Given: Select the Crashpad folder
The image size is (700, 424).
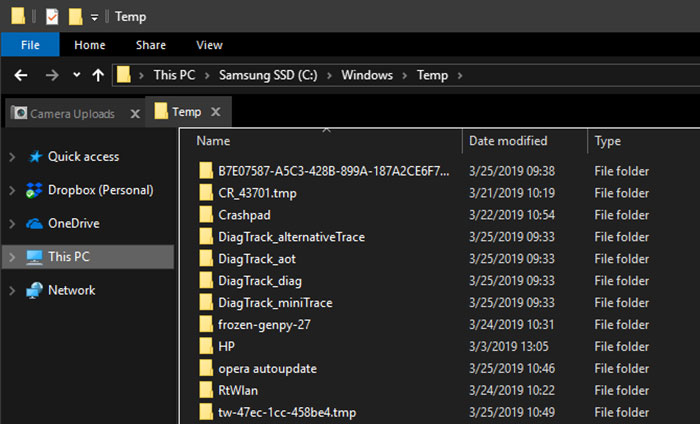Looking at the screenshot, I should click(x=244, y=215).
